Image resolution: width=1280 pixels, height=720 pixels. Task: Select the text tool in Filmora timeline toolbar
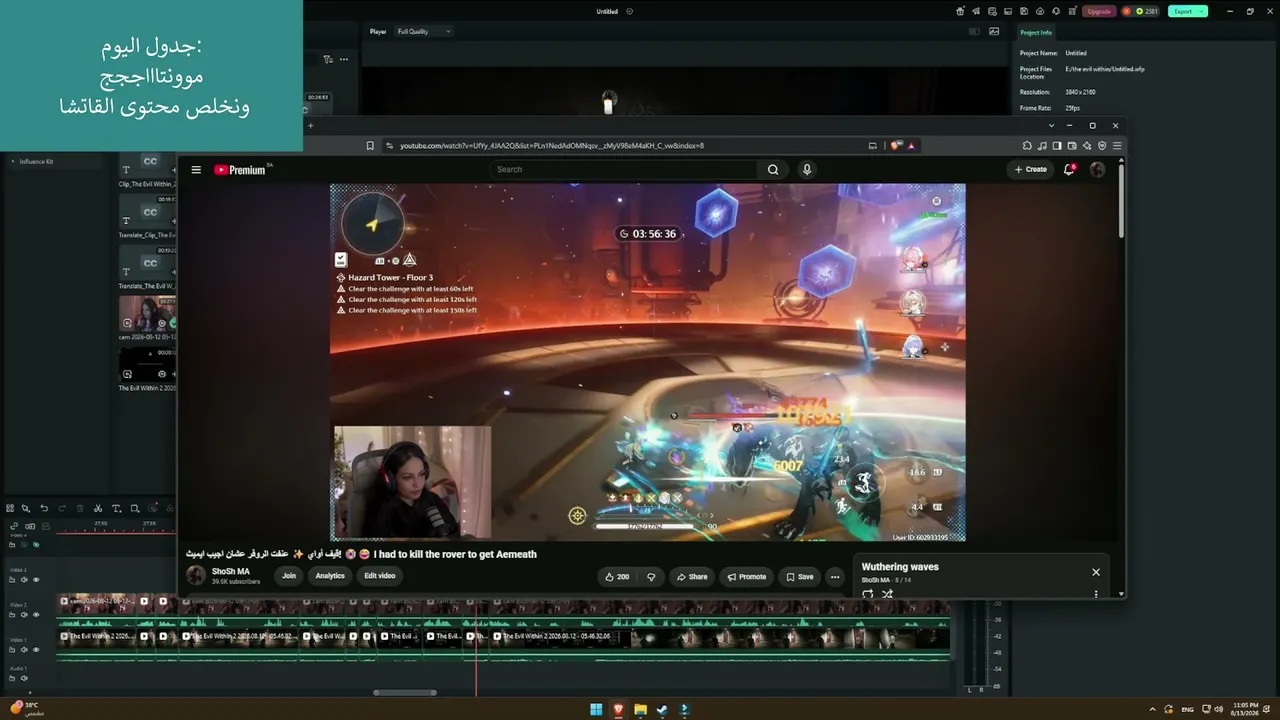[116, 508]
